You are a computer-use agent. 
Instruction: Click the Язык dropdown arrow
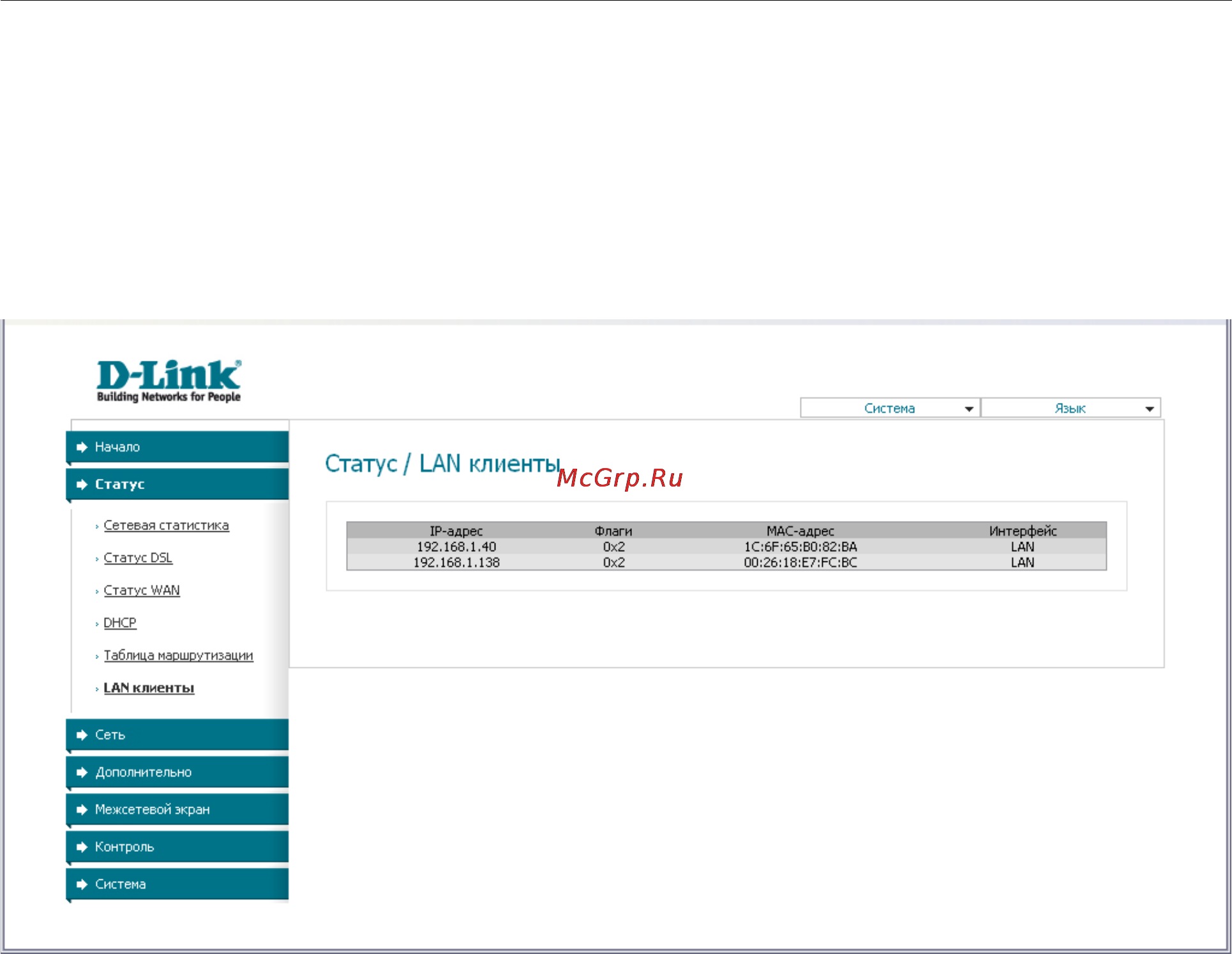tap(1150, 409)
